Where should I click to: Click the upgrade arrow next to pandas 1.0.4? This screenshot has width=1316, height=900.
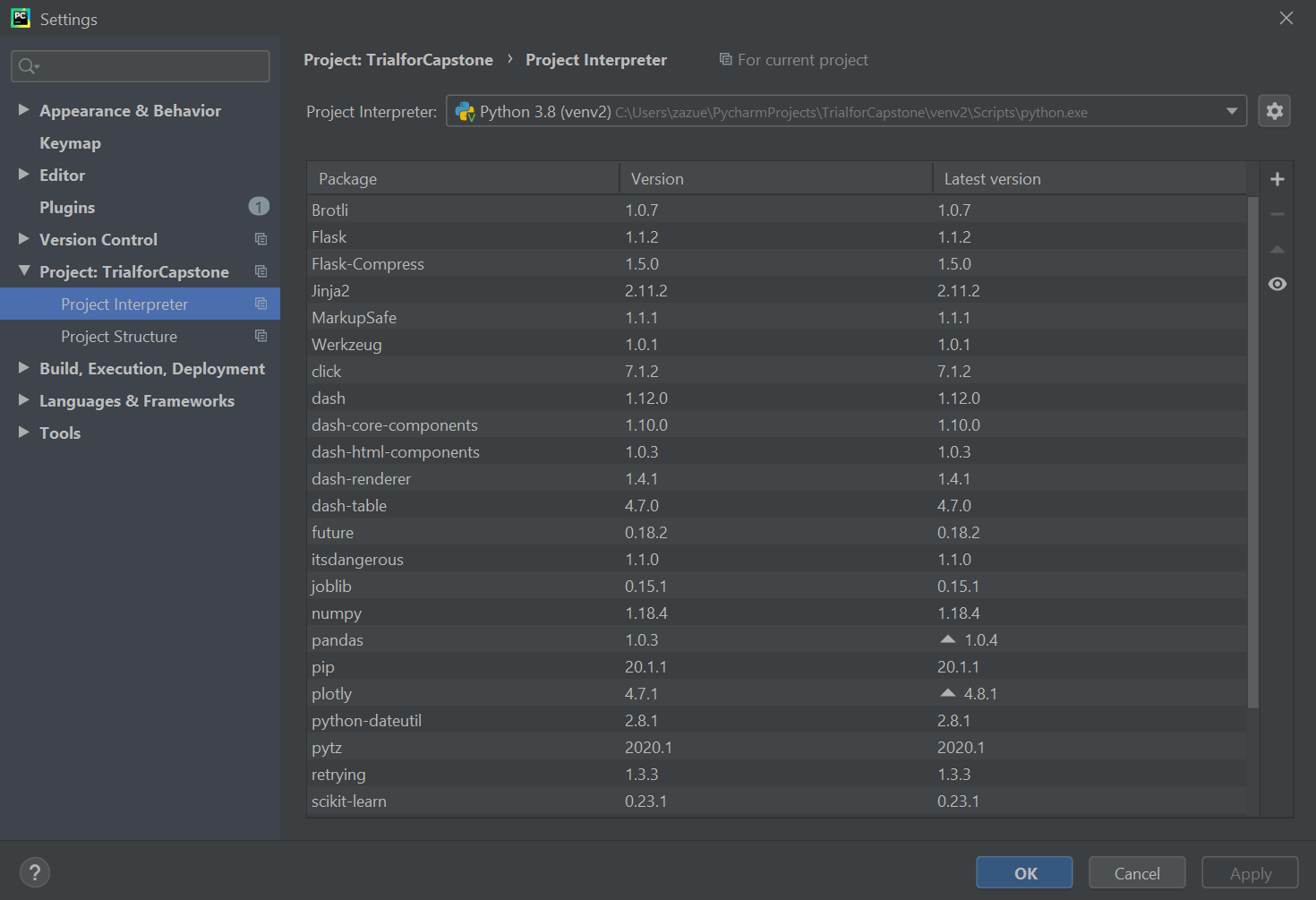click(948, 639)
